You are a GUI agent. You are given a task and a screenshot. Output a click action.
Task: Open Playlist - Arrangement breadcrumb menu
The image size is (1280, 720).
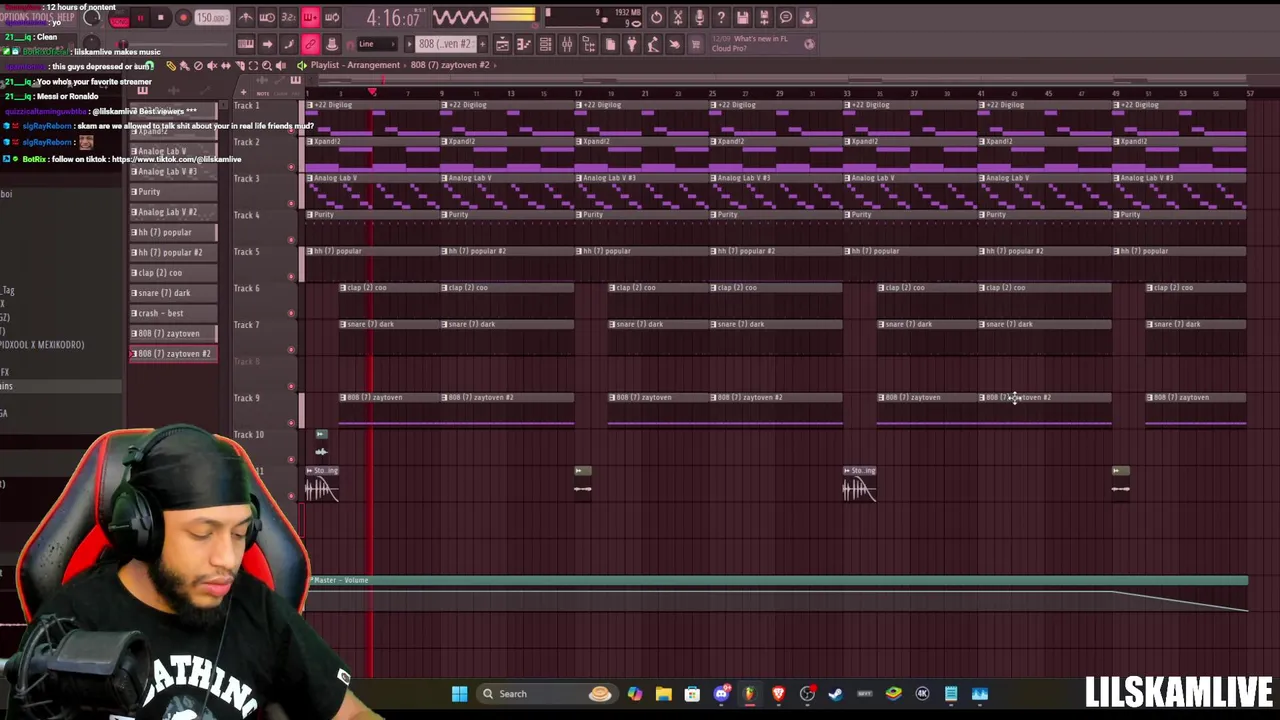[355, 65]
